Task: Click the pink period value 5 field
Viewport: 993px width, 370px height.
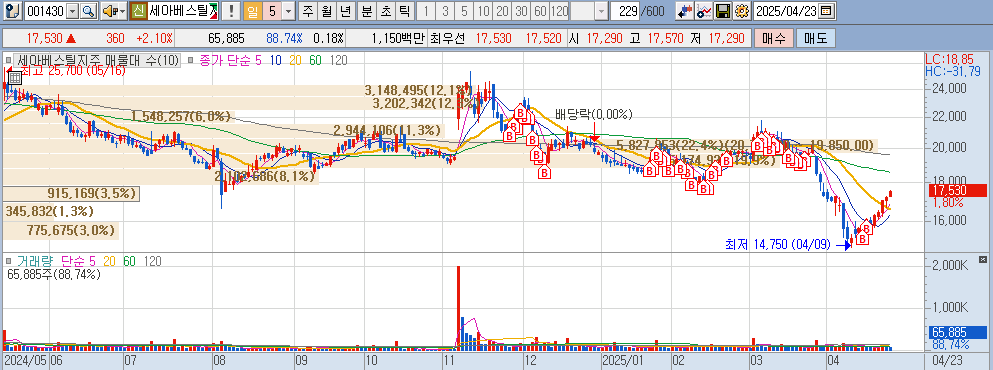Action: pos(271,11)
